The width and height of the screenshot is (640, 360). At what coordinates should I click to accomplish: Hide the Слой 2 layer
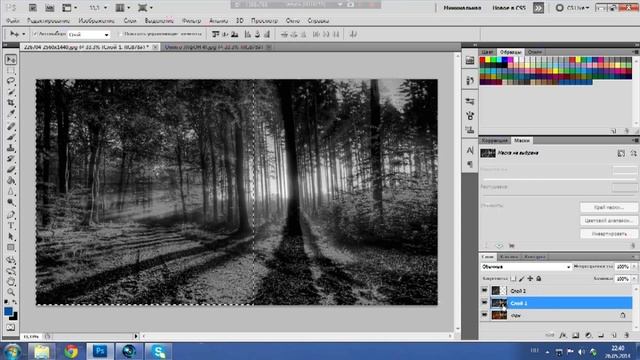point(484,291)
